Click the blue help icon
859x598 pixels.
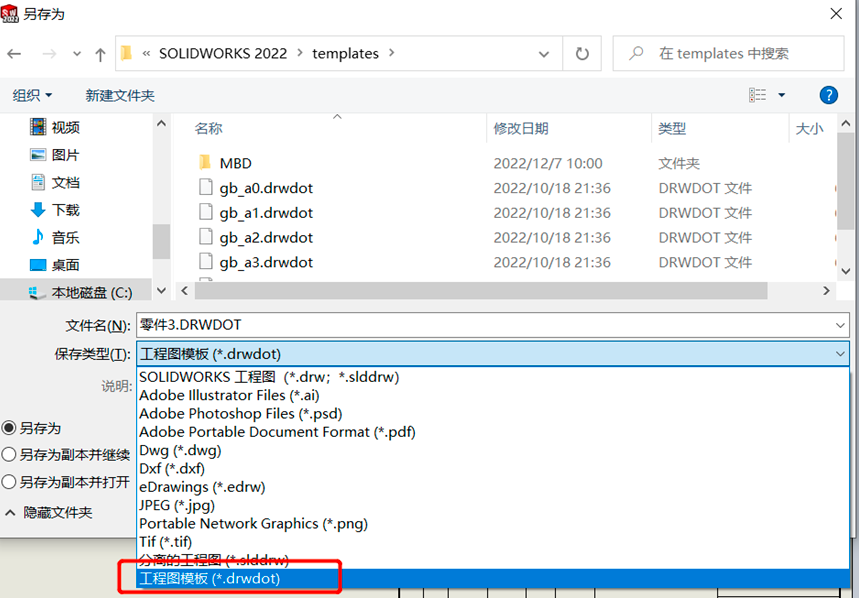pos(828,95)
